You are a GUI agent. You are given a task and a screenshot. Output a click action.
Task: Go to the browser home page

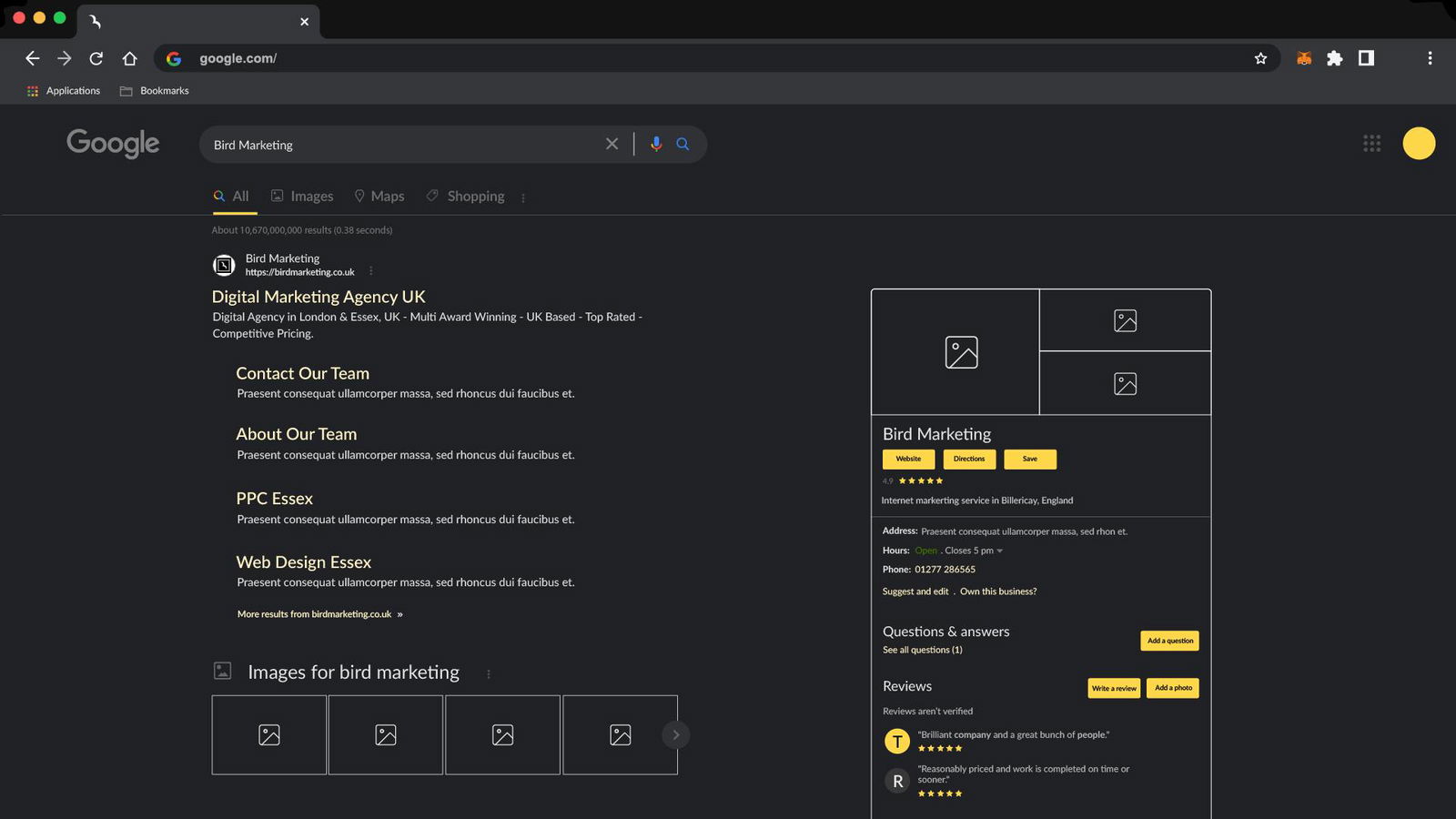(129, 58)
